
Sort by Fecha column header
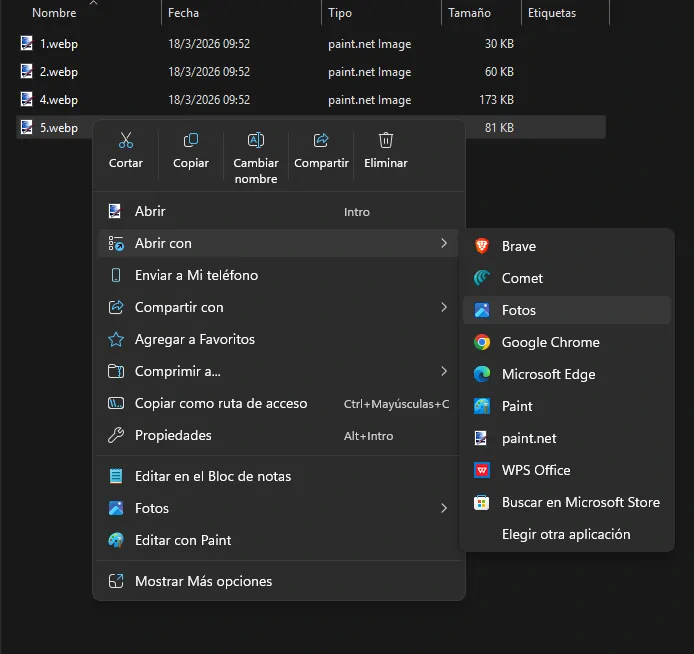(183, 13)
